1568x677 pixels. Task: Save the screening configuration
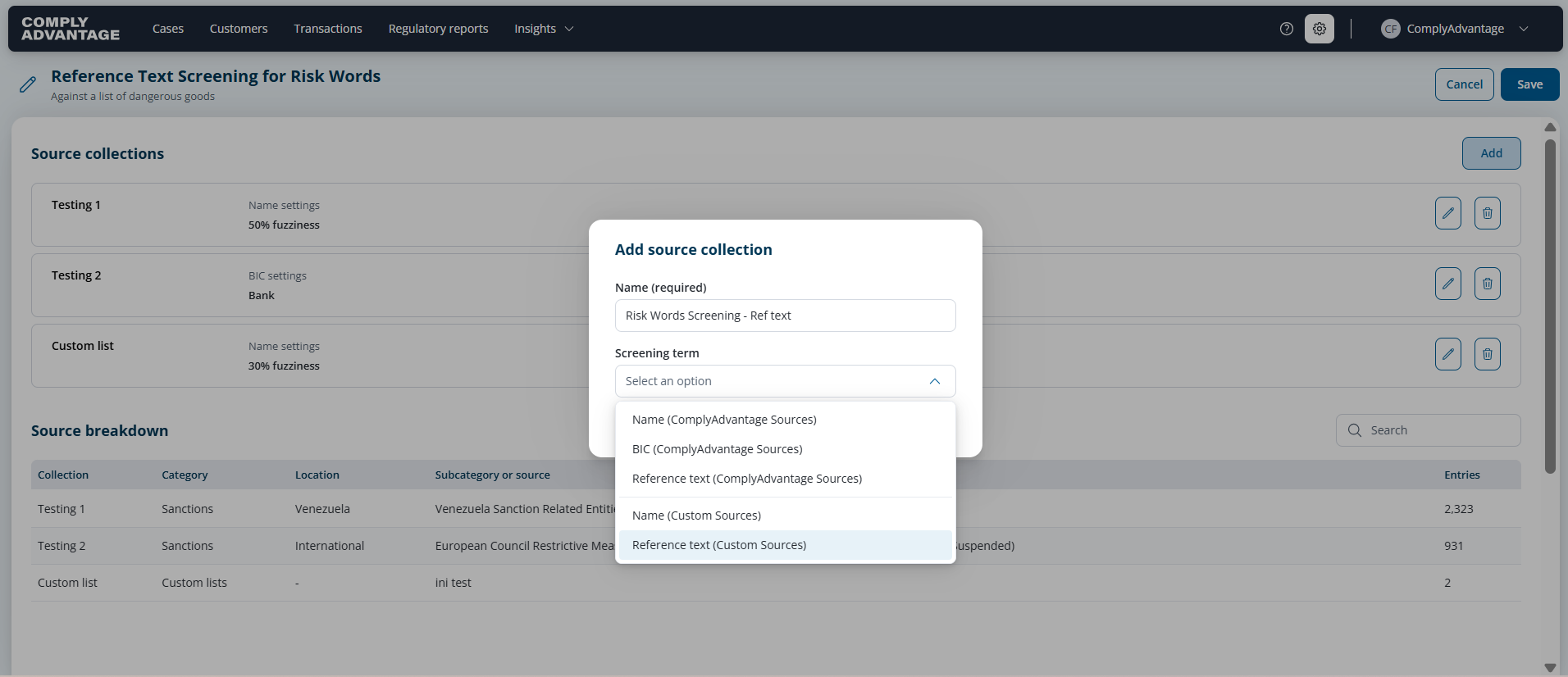[x=1530, y=84]
